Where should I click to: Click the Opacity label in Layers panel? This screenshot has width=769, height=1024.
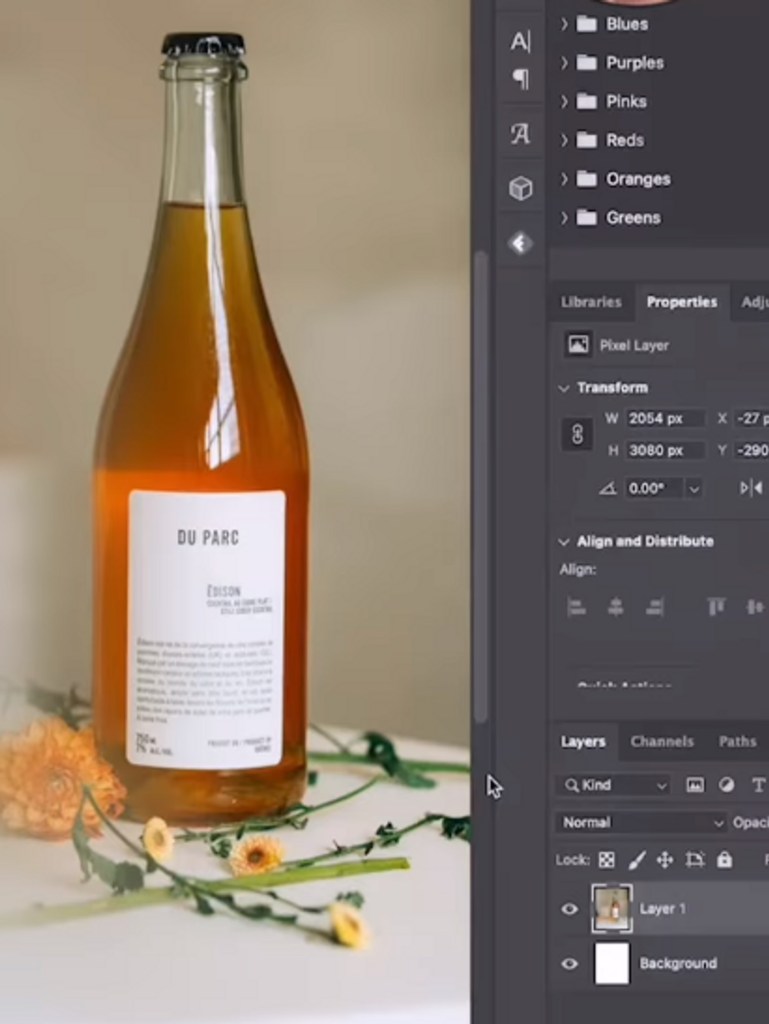point(751,823)
